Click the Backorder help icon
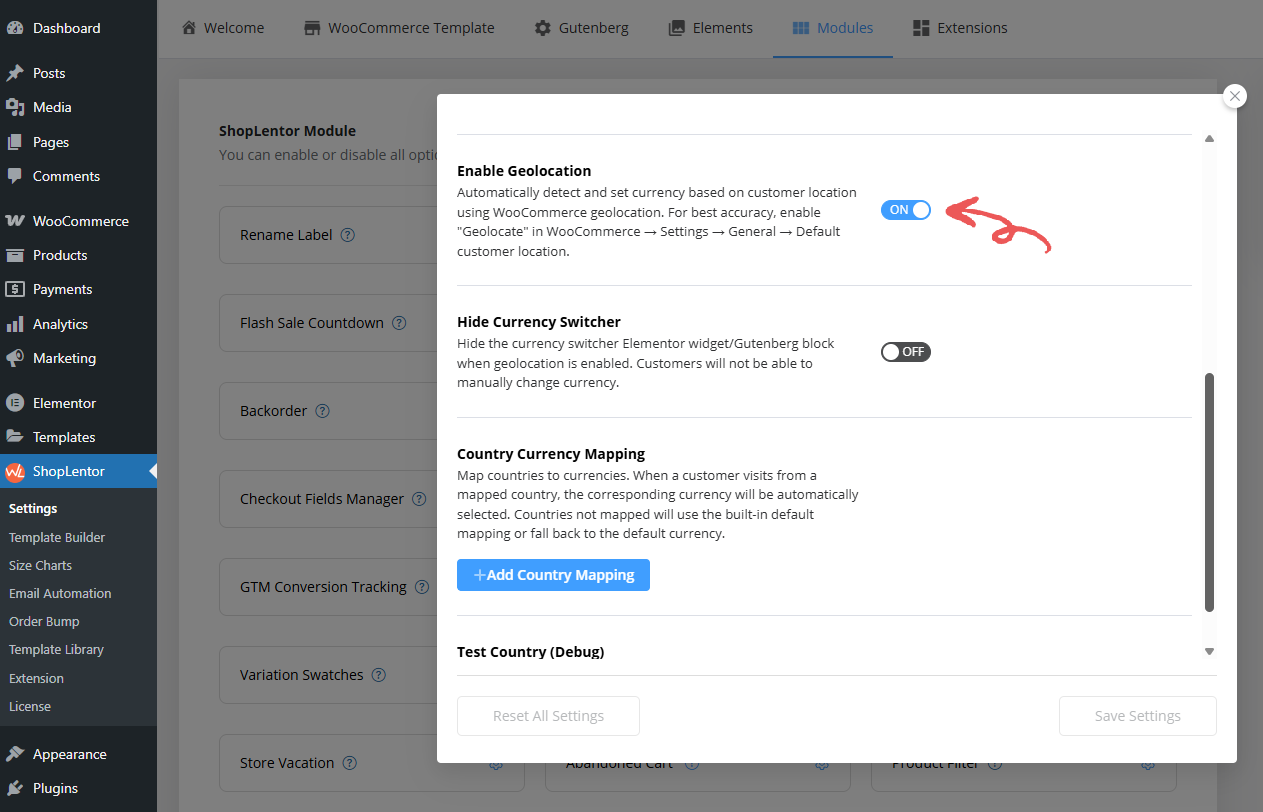Image resolution: width=1263 pixels, height=812 pixels. click(x=322, y=410)
